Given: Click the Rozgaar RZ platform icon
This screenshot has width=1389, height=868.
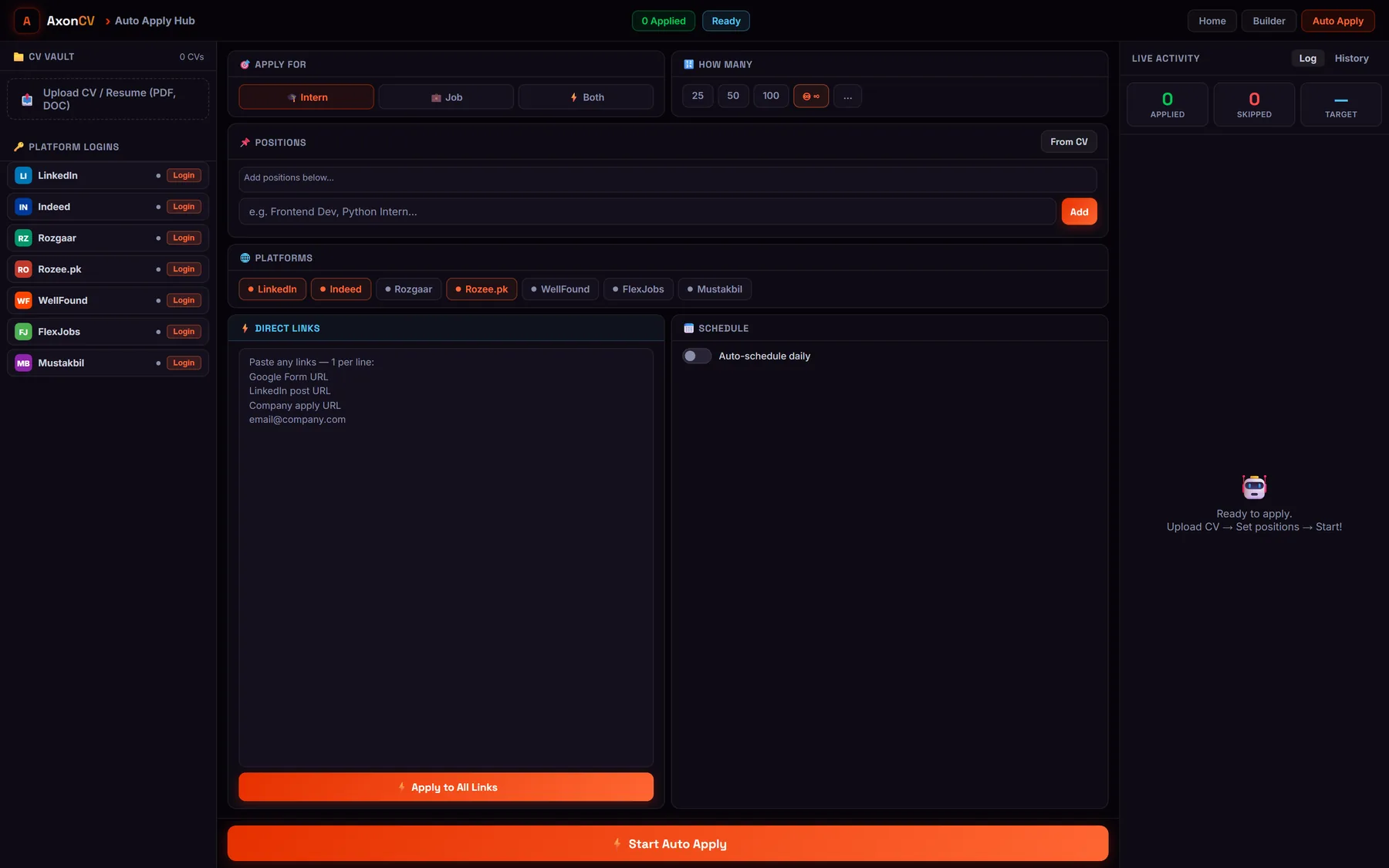Looking at the screenshot, I should click(23, 238).
